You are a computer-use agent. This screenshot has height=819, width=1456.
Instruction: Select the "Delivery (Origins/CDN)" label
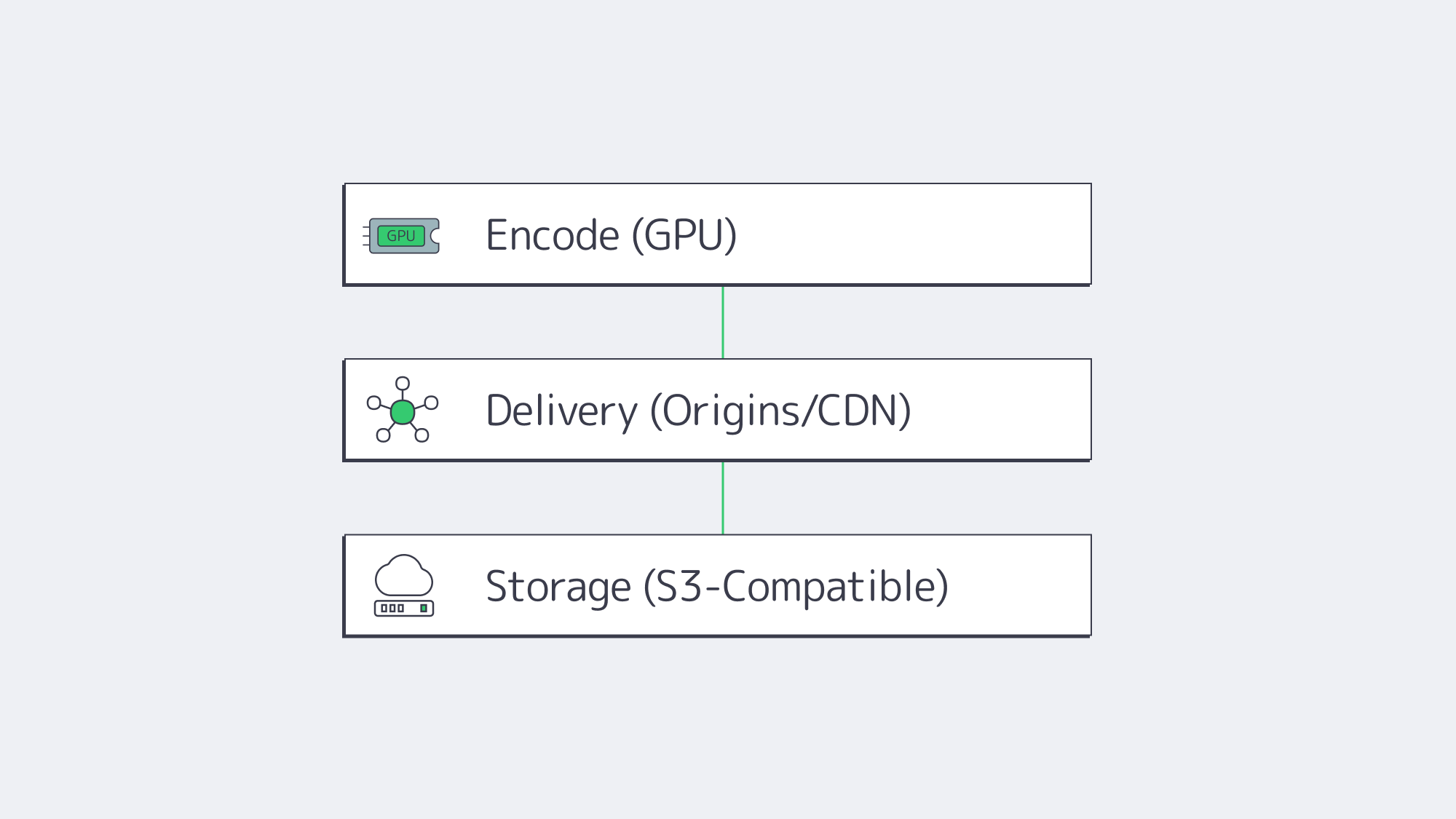tap(698, 411)
